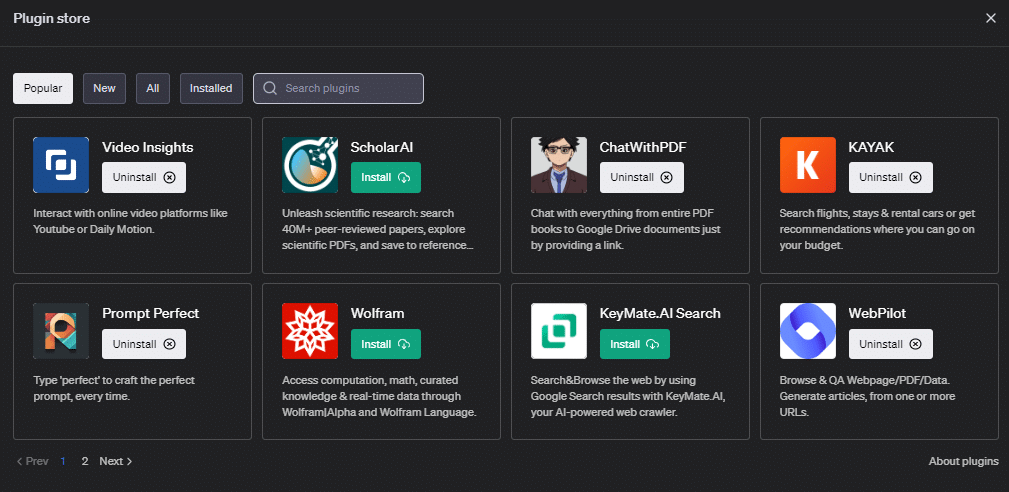Uninstall the Prompt Perfect plugin
The width and height of the screenshot is (1009, 492).
coord(144,344)
